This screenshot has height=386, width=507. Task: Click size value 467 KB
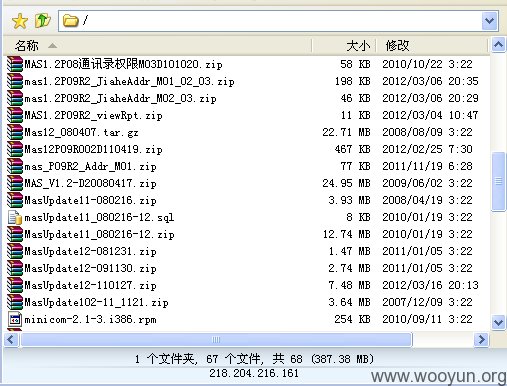coord(352,149)
